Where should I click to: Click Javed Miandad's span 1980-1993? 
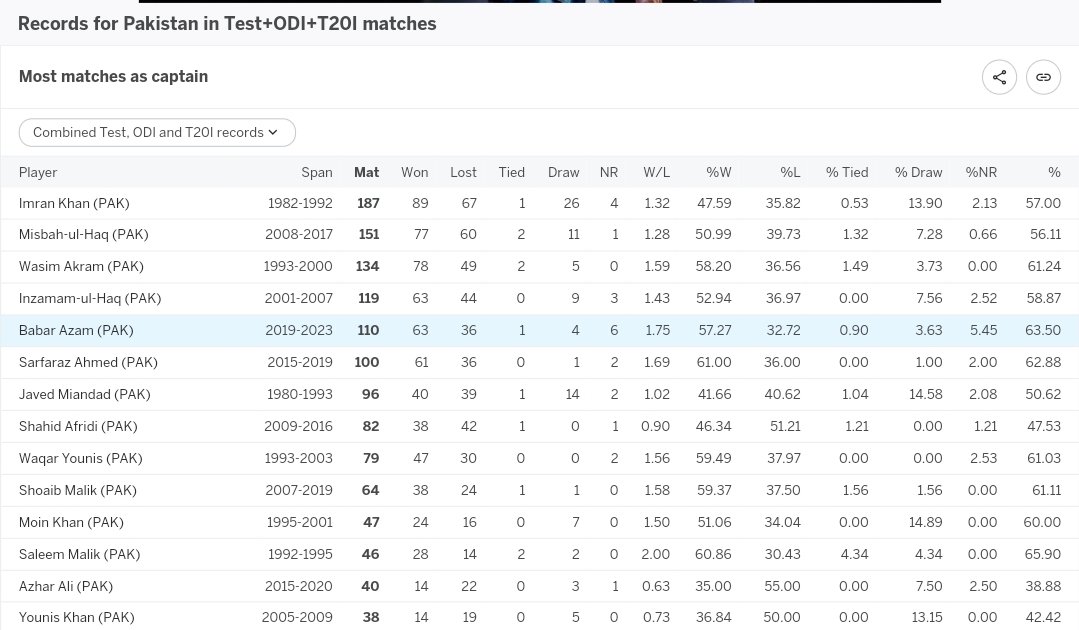pos(299,395)
